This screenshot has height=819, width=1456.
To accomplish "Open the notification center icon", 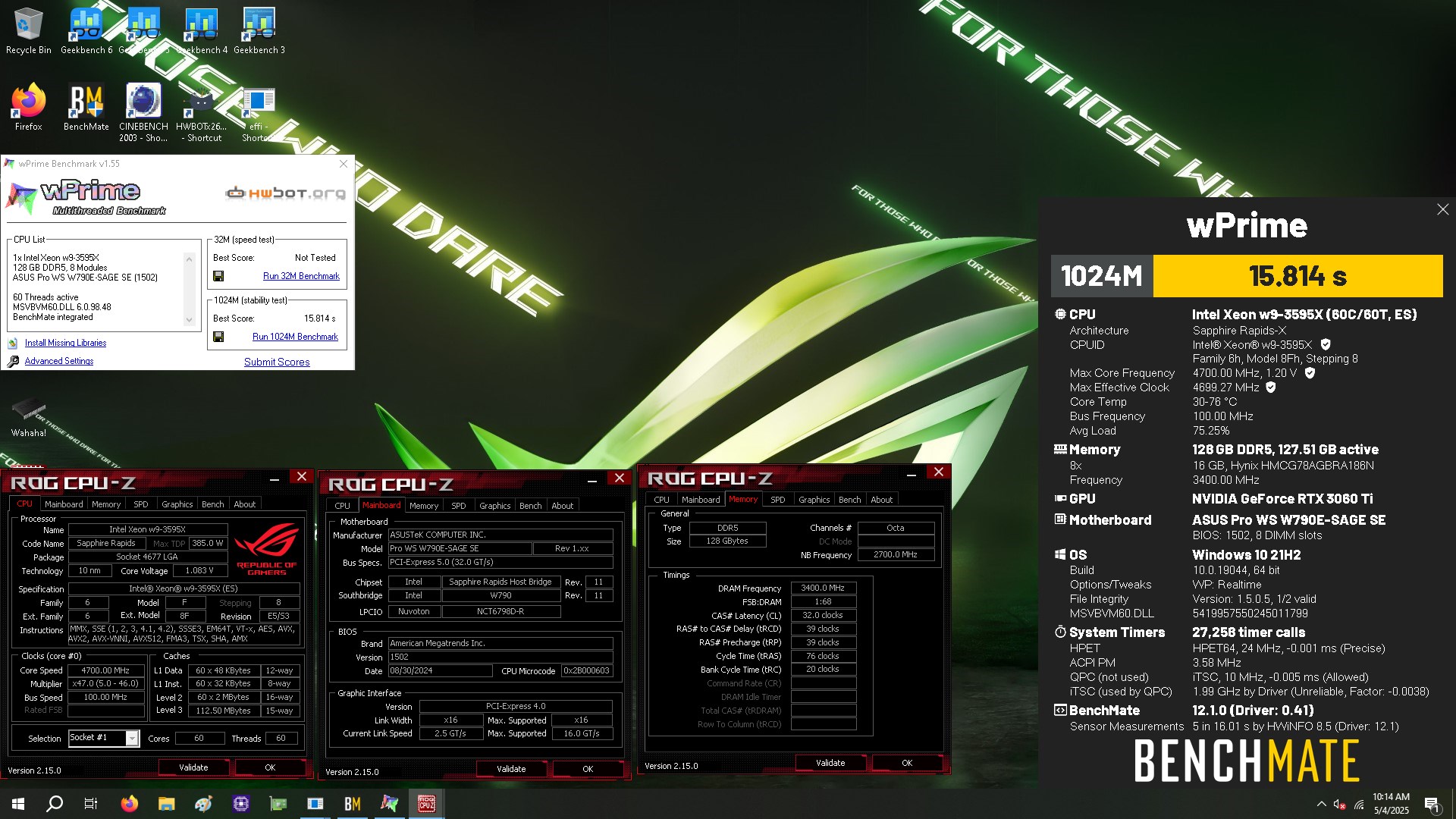I will click(x=1432, y=804).
